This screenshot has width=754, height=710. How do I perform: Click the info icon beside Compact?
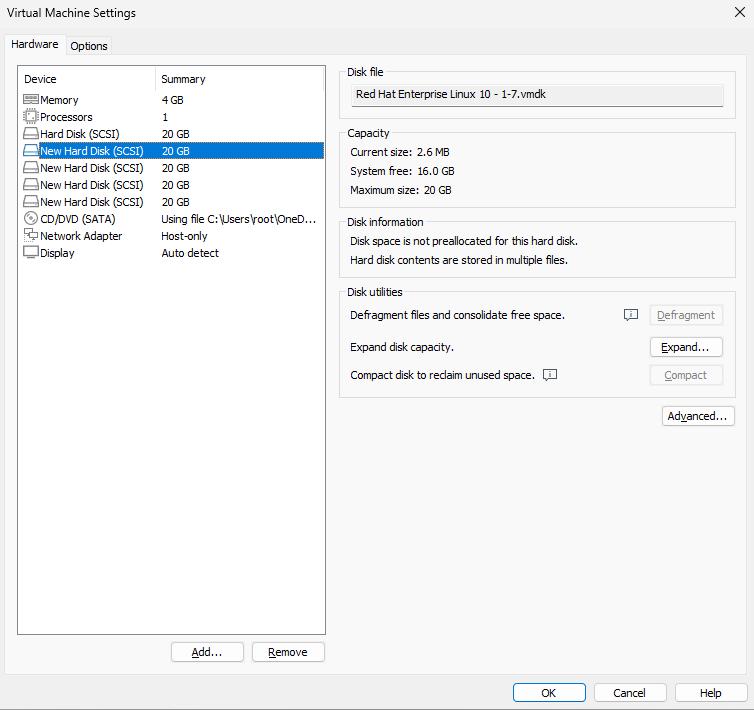550,375
